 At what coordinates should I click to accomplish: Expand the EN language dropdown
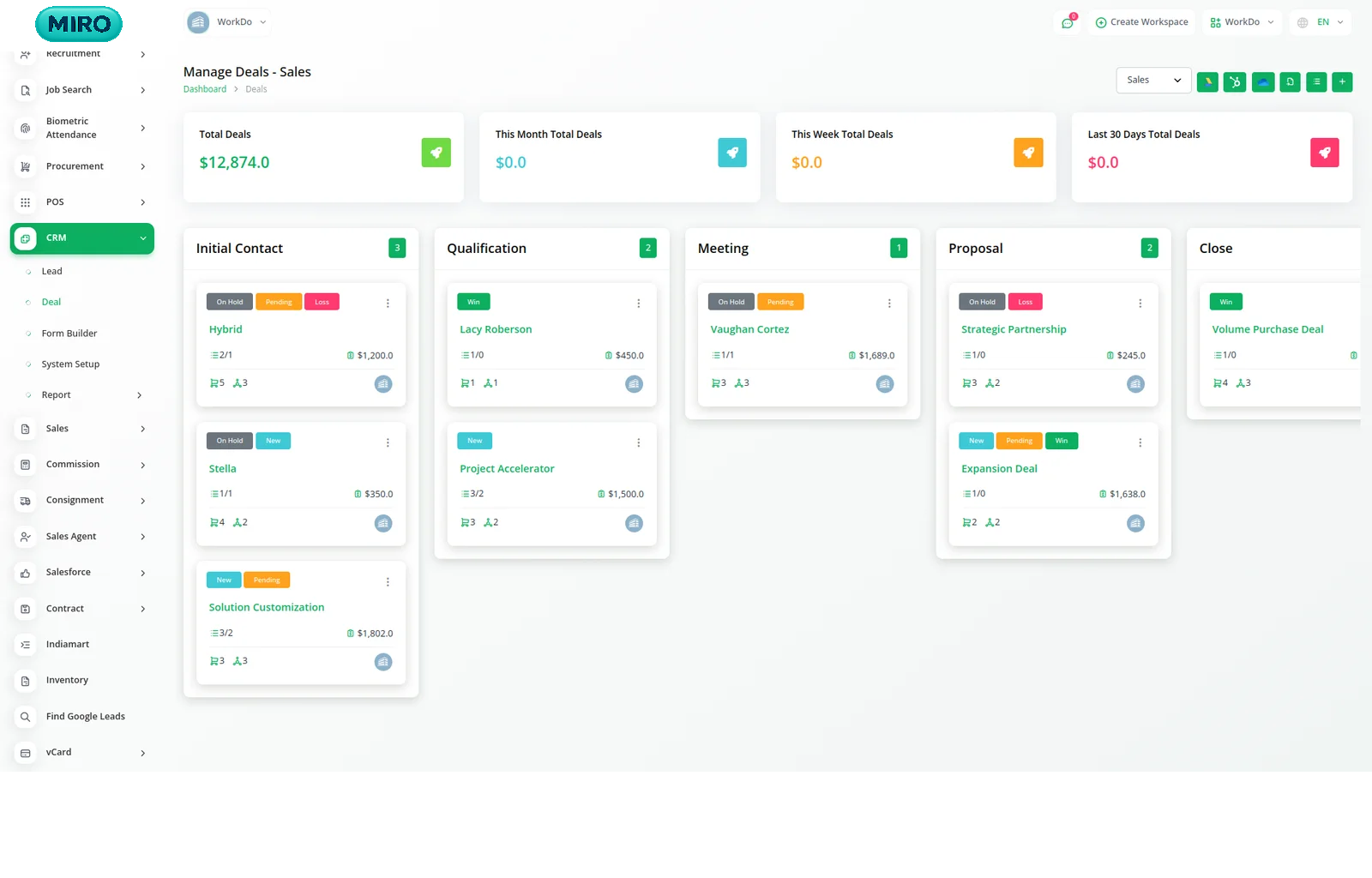click(1321, 22)
